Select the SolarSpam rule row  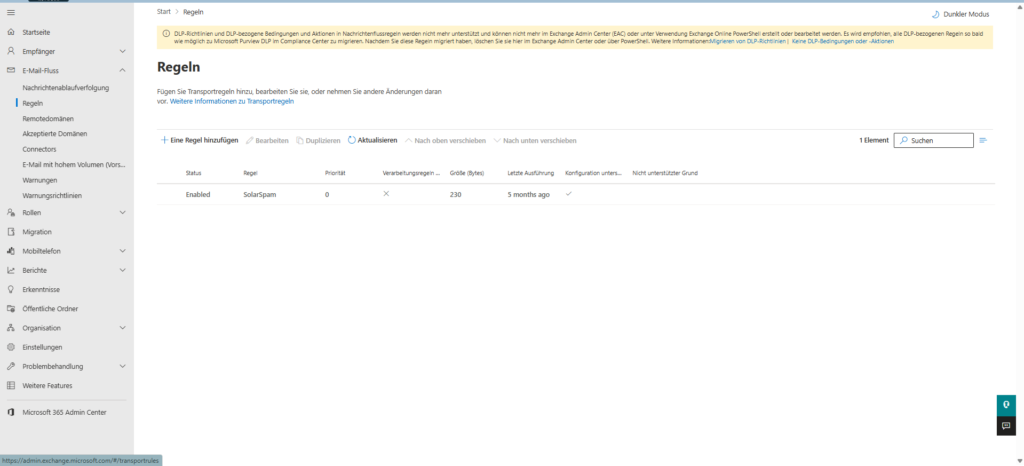pos(259,194)
